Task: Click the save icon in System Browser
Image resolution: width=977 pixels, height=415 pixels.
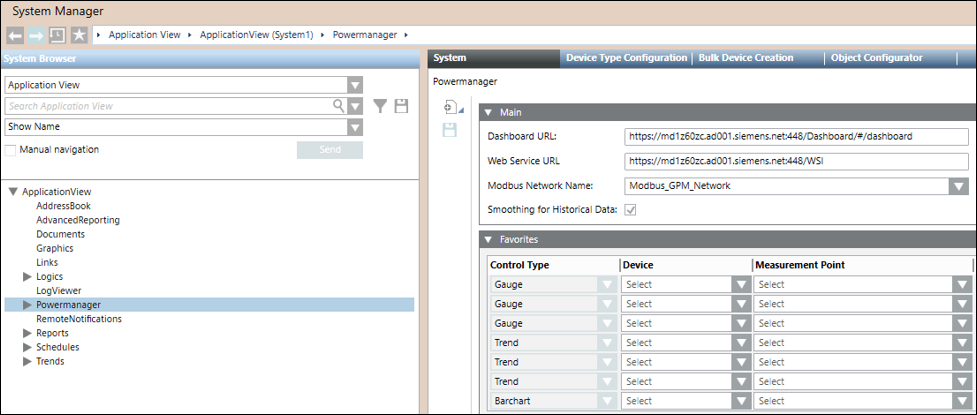Action: [x=402, y=106]
